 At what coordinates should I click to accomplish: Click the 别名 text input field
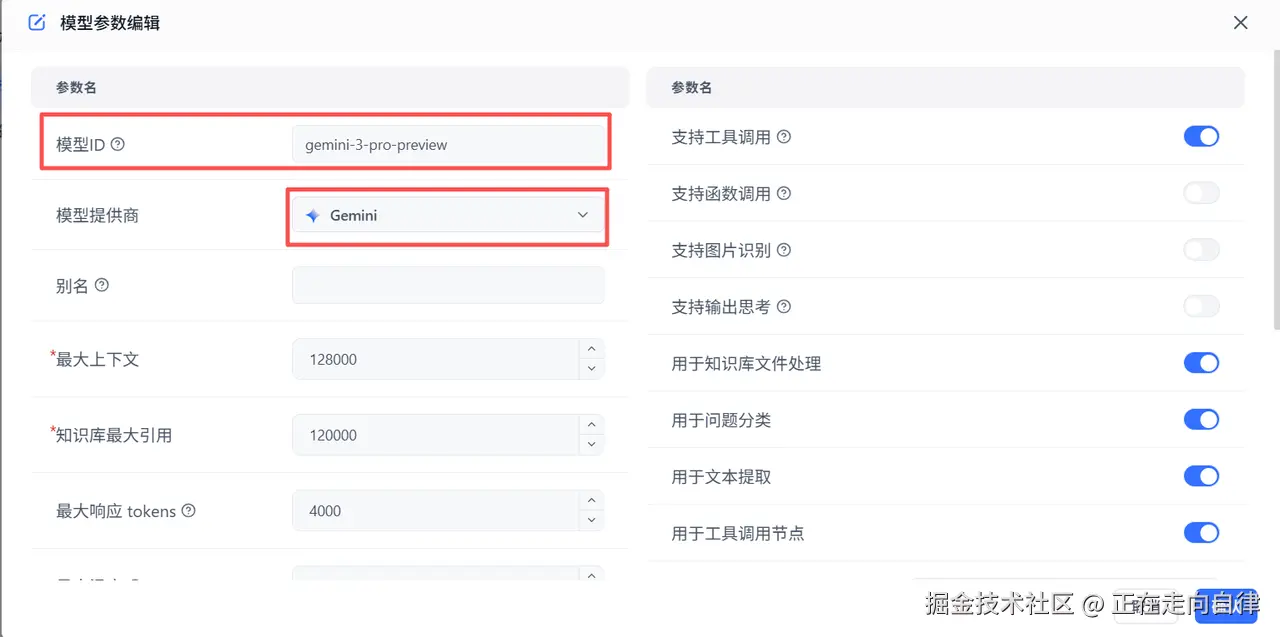447,285
